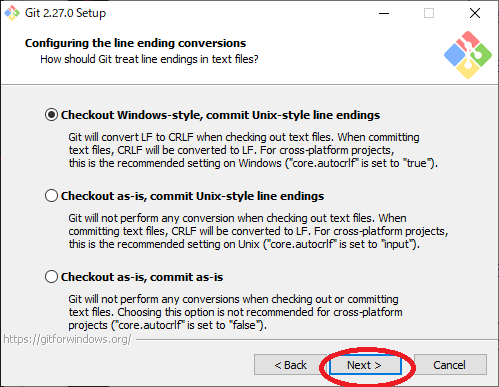499x387 pixels.
Task: Click the "Configuring the line ending conversions" heading
Action: 135,43
